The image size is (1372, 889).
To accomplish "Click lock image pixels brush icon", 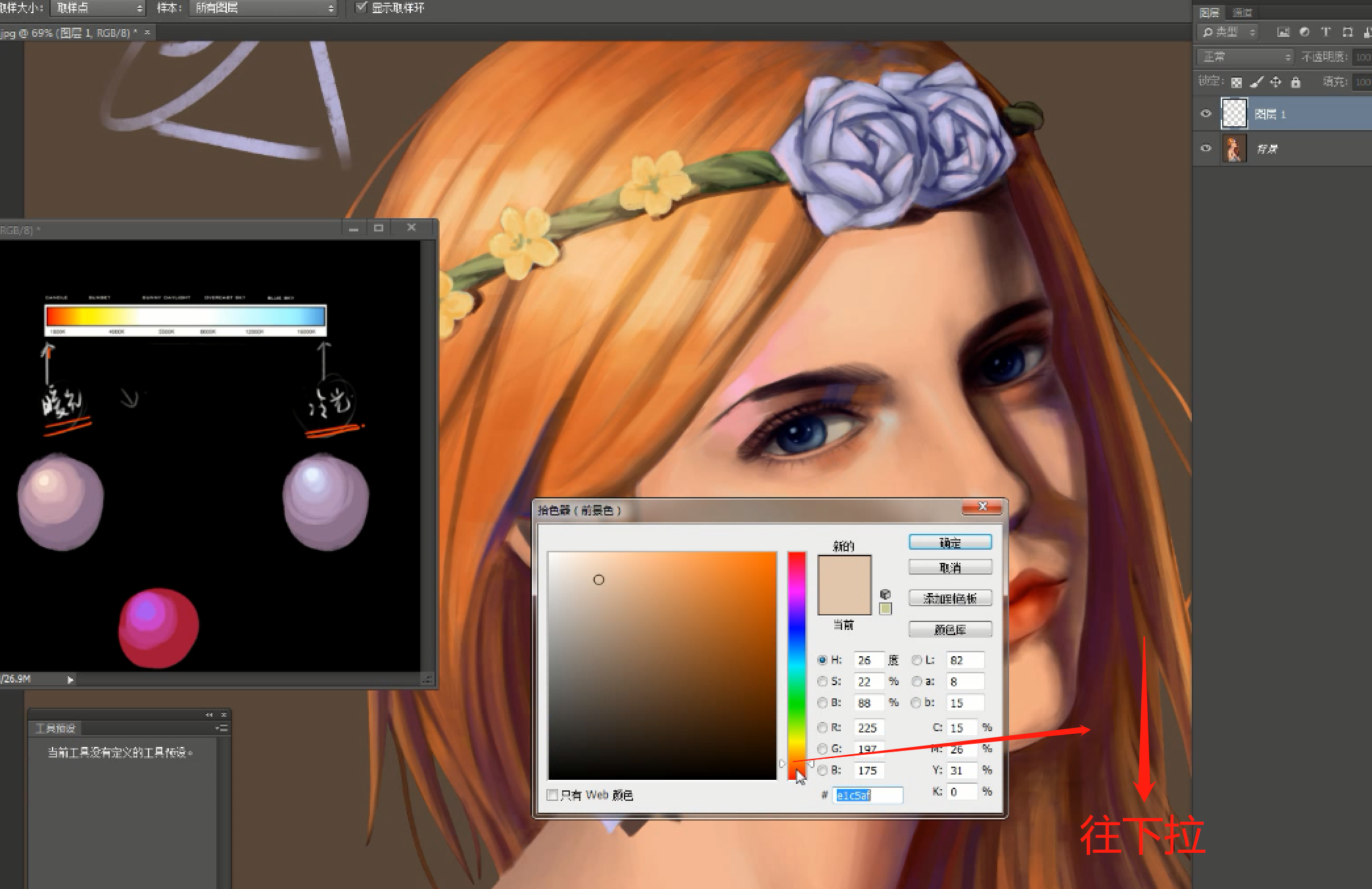I will click(1256, 82).
